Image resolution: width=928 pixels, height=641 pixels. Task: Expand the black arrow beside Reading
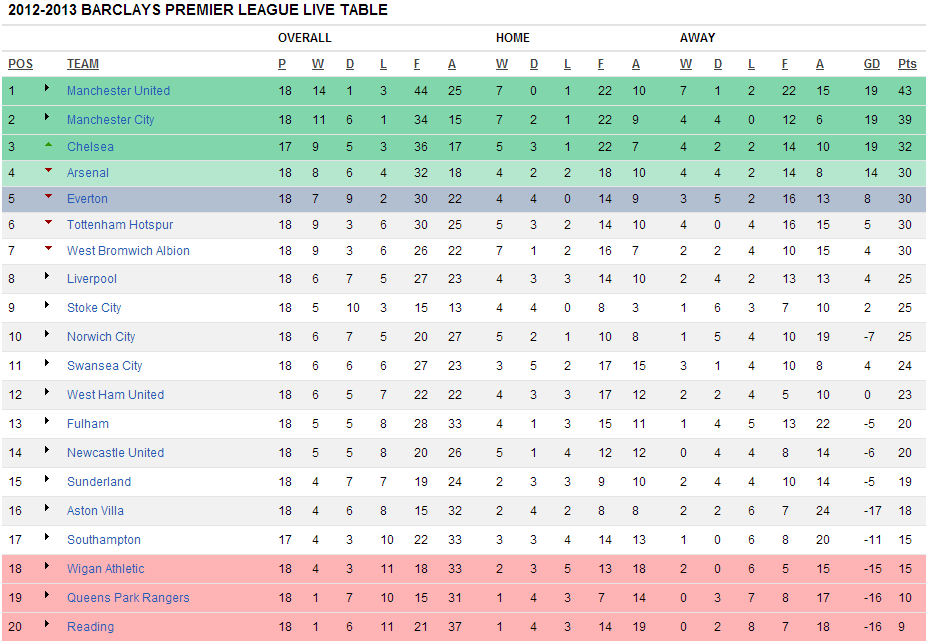pos(47,624)
